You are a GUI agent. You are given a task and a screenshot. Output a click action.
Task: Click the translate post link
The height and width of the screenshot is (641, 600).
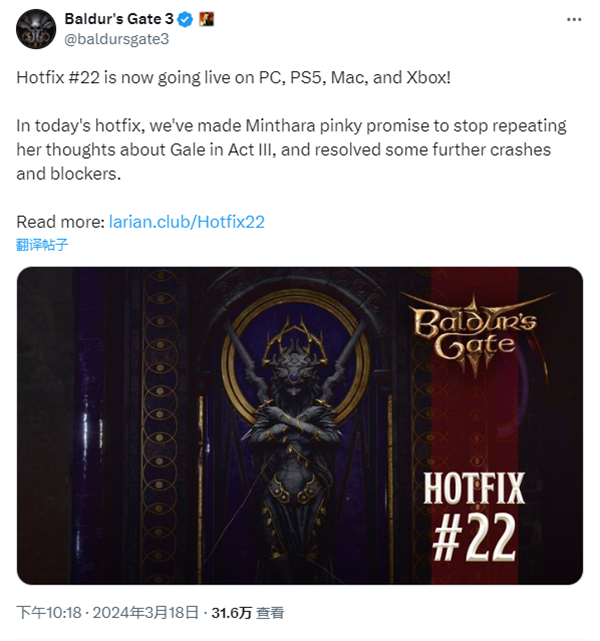(42, 244)
